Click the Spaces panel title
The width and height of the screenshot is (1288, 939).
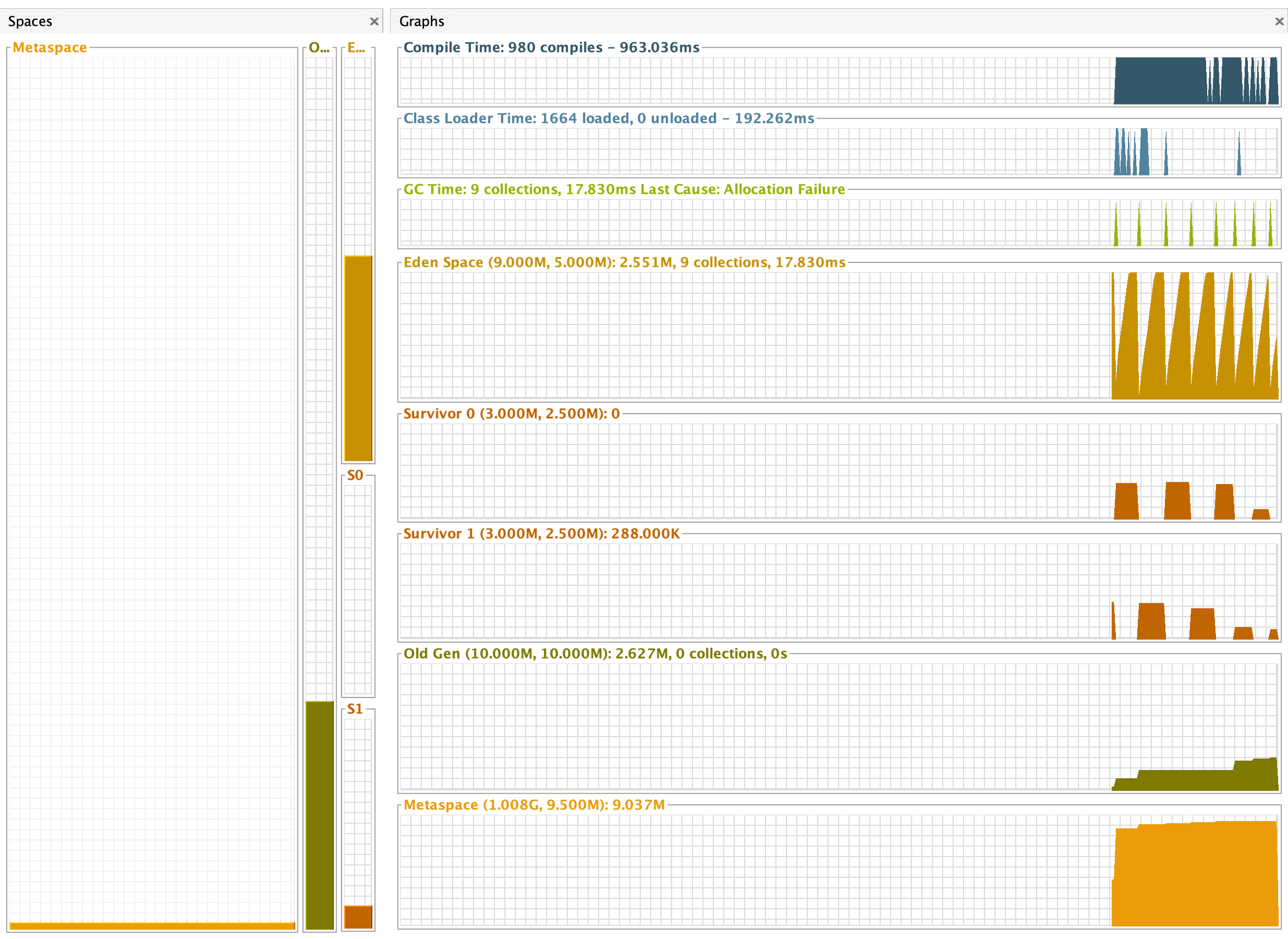click(x=30, y=21)
